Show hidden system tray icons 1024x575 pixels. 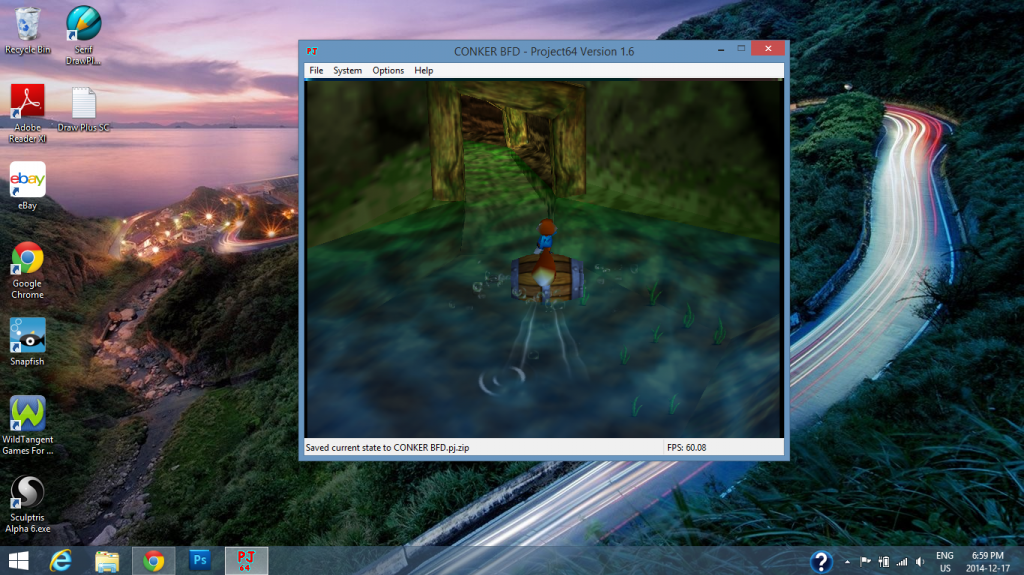[848, 561]
